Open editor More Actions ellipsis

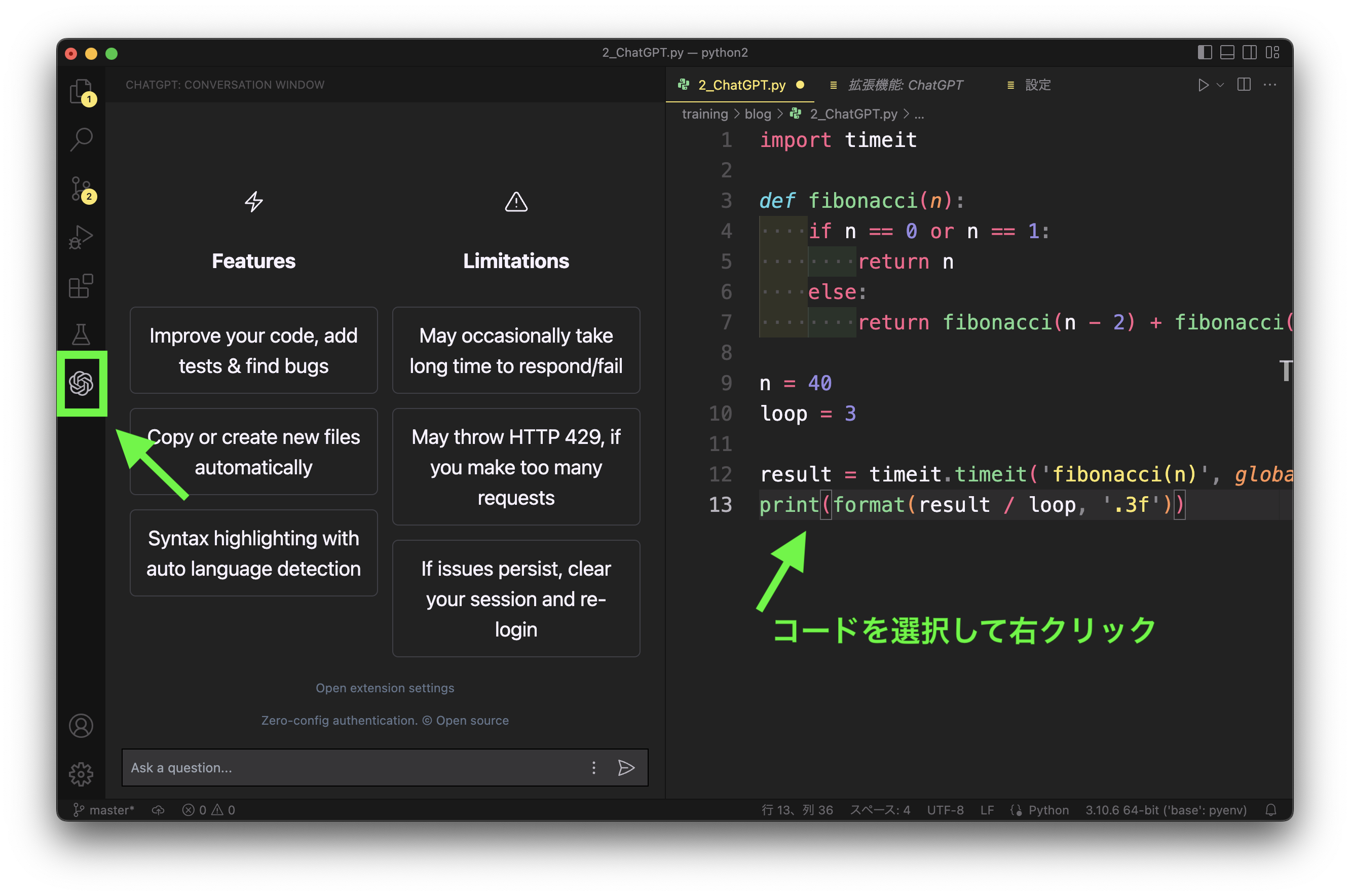pyautogui.click(x=1269, y=85)
